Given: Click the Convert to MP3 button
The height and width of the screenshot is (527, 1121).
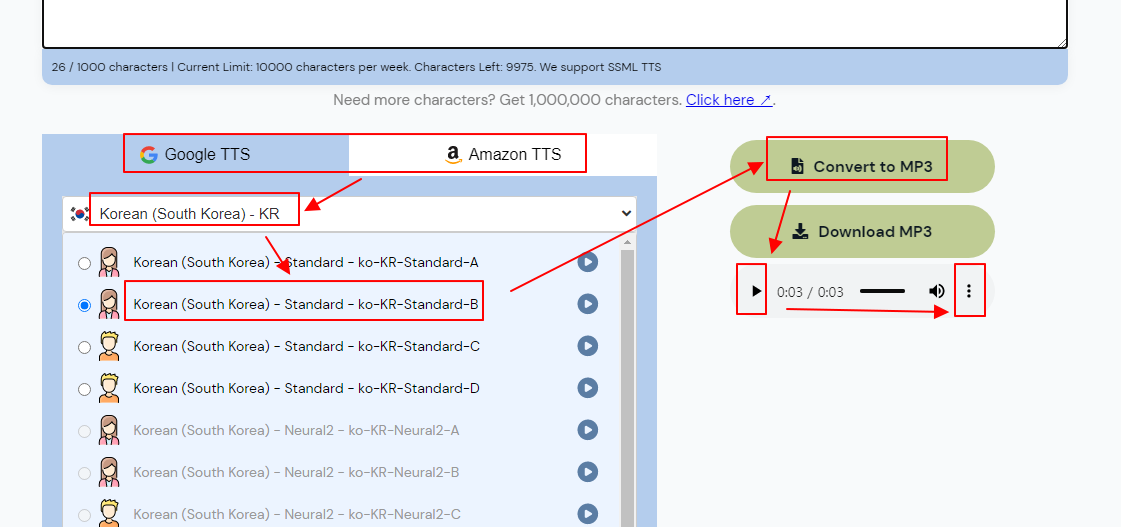Looking at the screenshot, I should [862, 167].
